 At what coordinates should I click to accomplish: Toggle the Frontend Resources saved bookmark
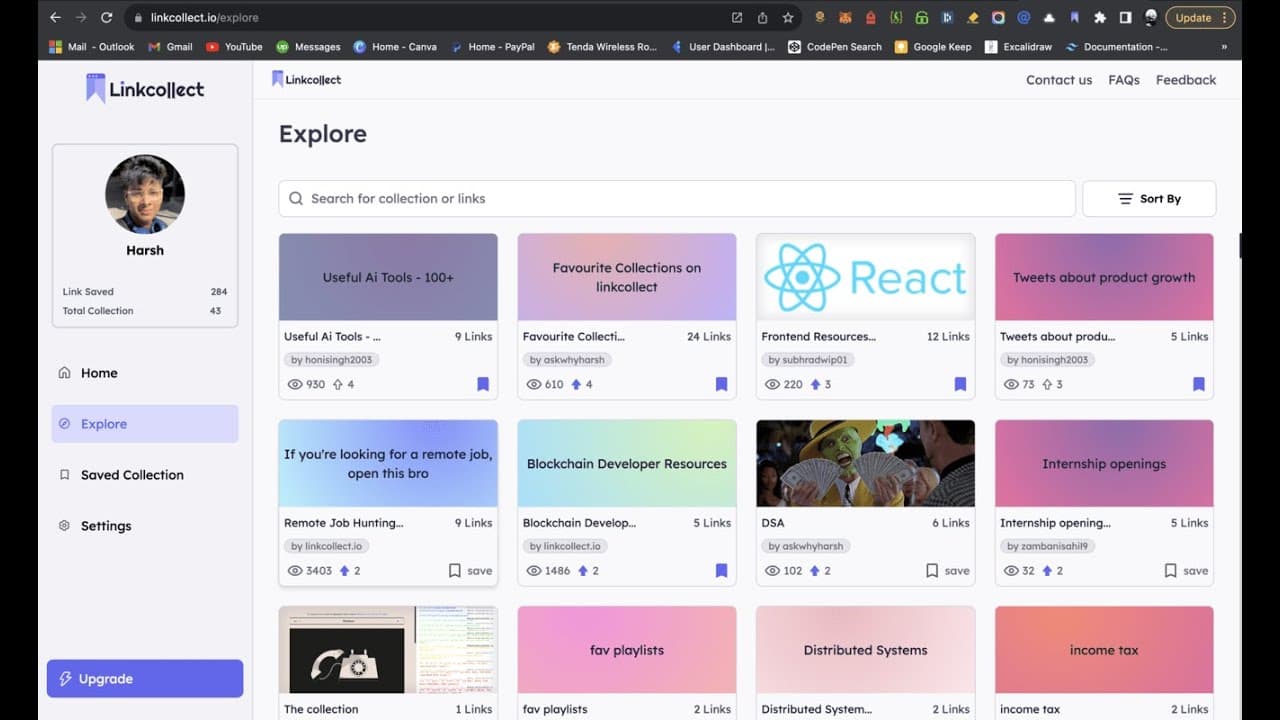coord(960,384)
